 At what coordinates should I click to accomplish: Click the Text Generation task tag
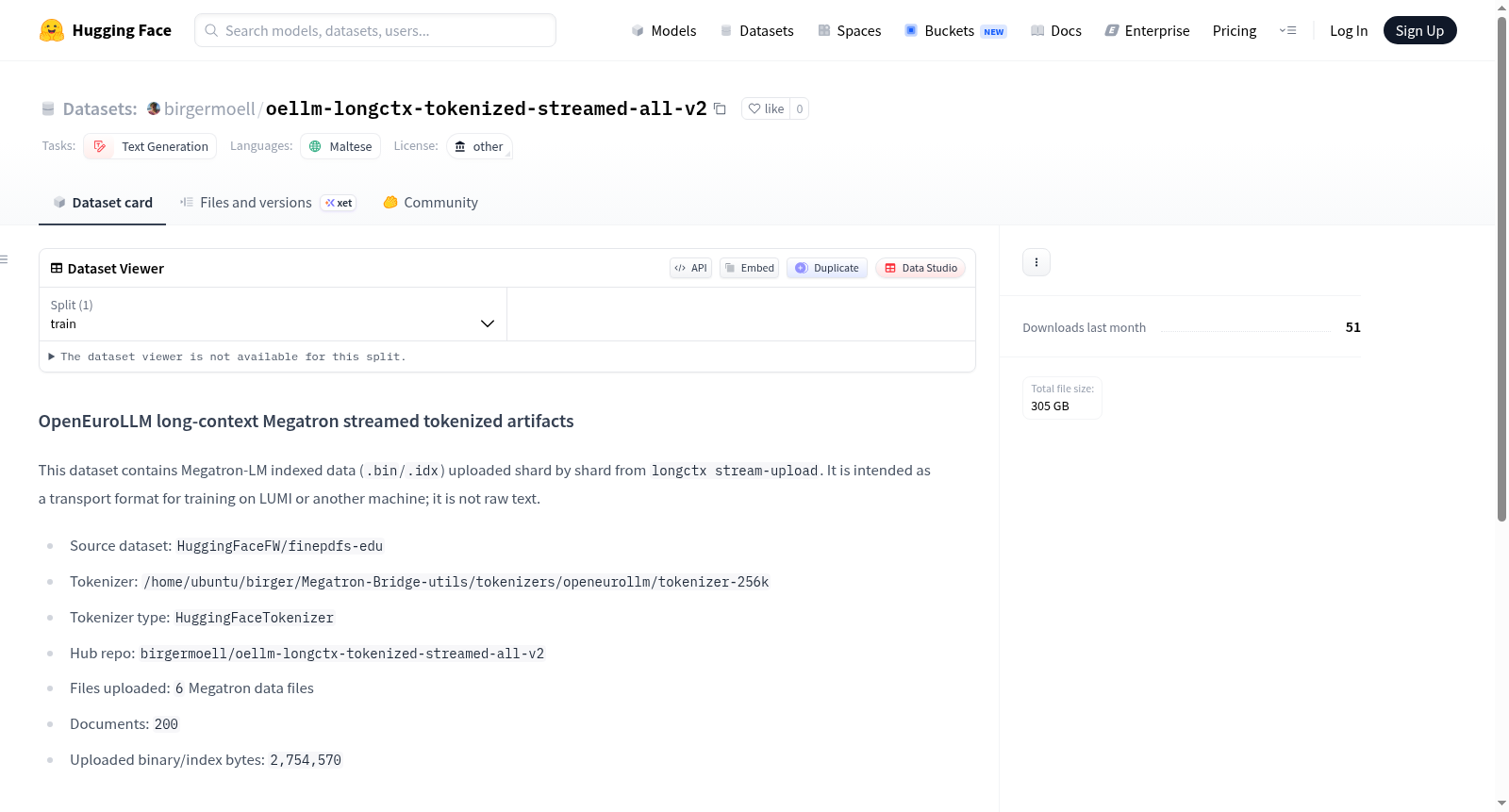[150, 146]
